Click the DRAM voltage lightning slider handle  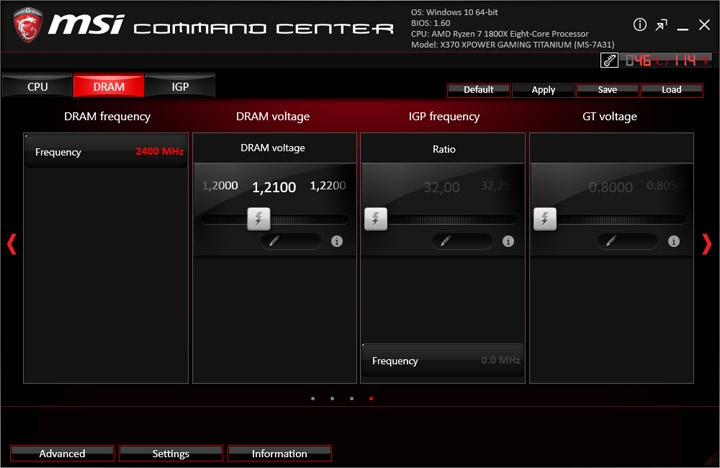click(x=259, y=219)
